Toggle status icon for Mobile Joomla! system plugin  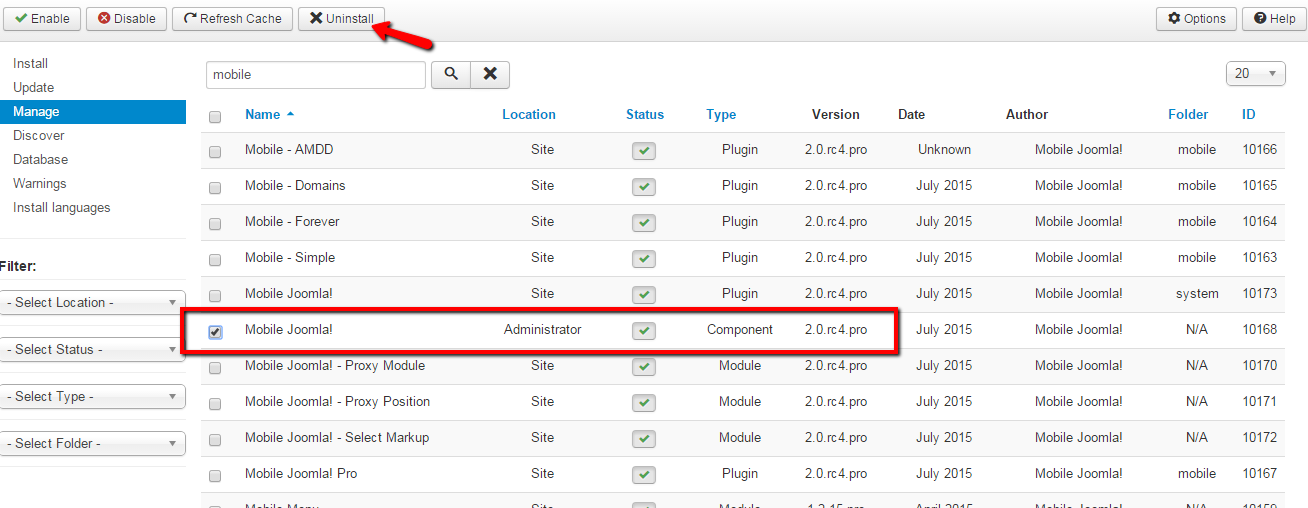coord(644,294)
